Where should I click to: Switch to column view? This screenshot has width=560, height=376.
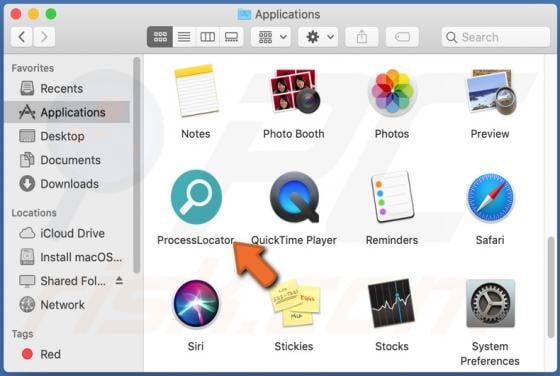(x=208, y=37)
